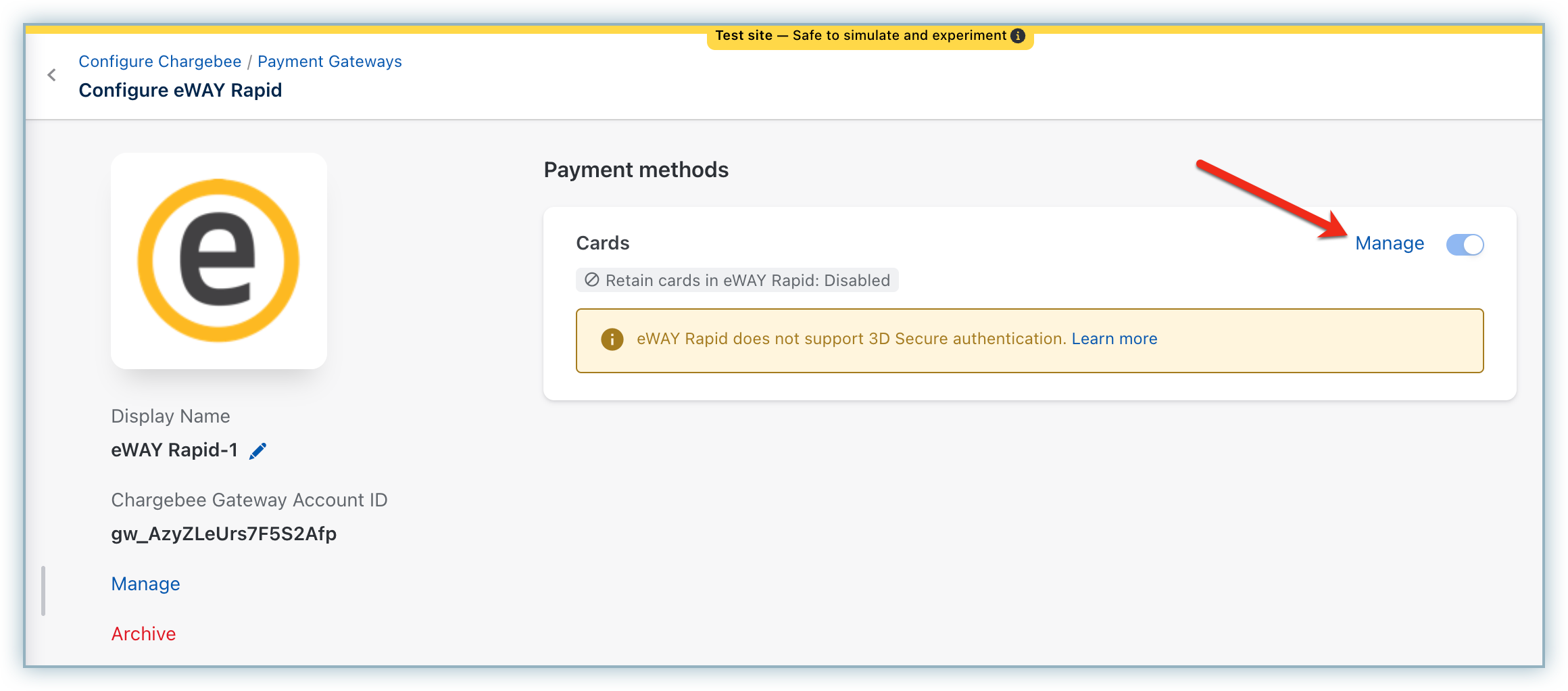
Task: Disable the Cards payment method toggle
Action: point(1464,244)
